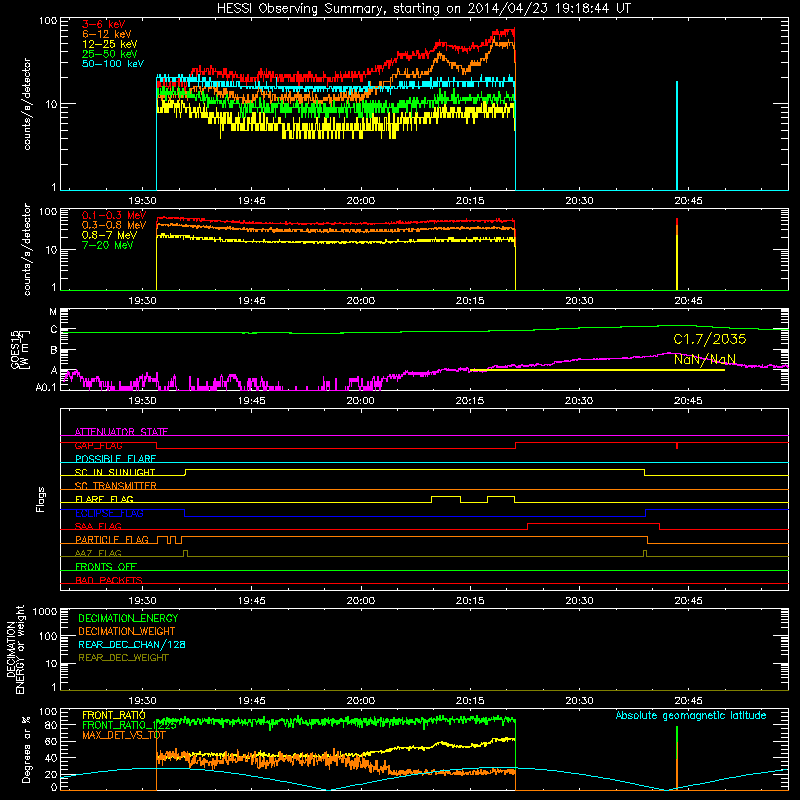Image resolution: width=800 pixels, height=800 pixels.
Task: Click the FRONT_RATIO_1225 legend label
Action: coord(129,725)
